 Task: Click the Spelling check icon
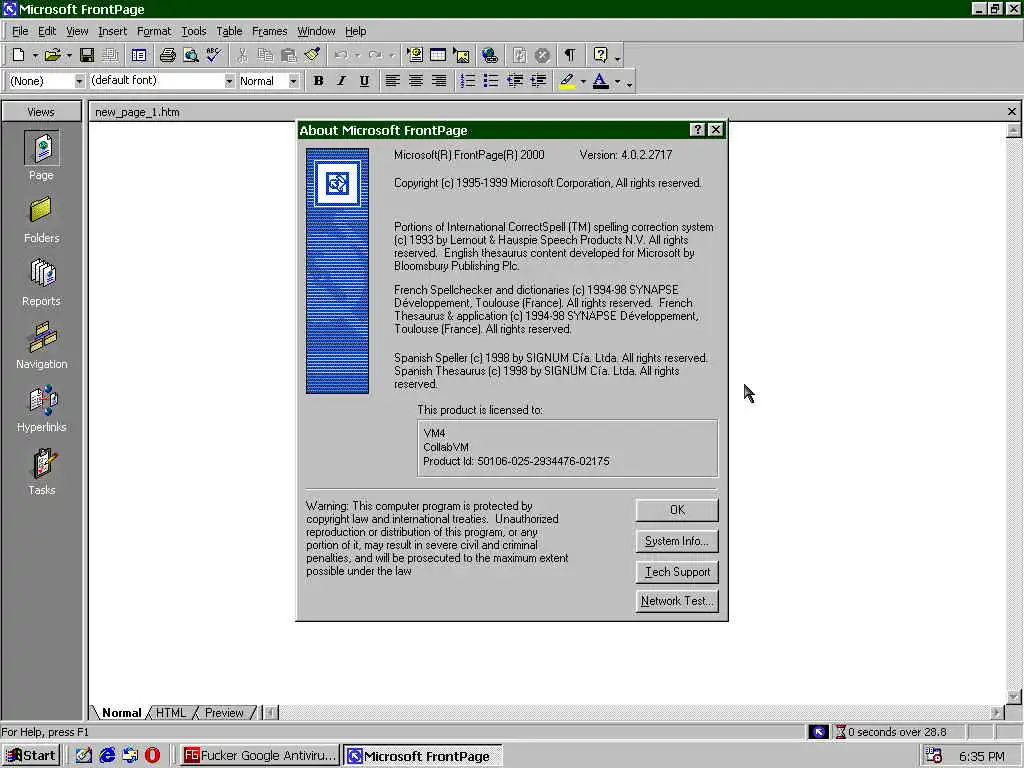point(214,56)
